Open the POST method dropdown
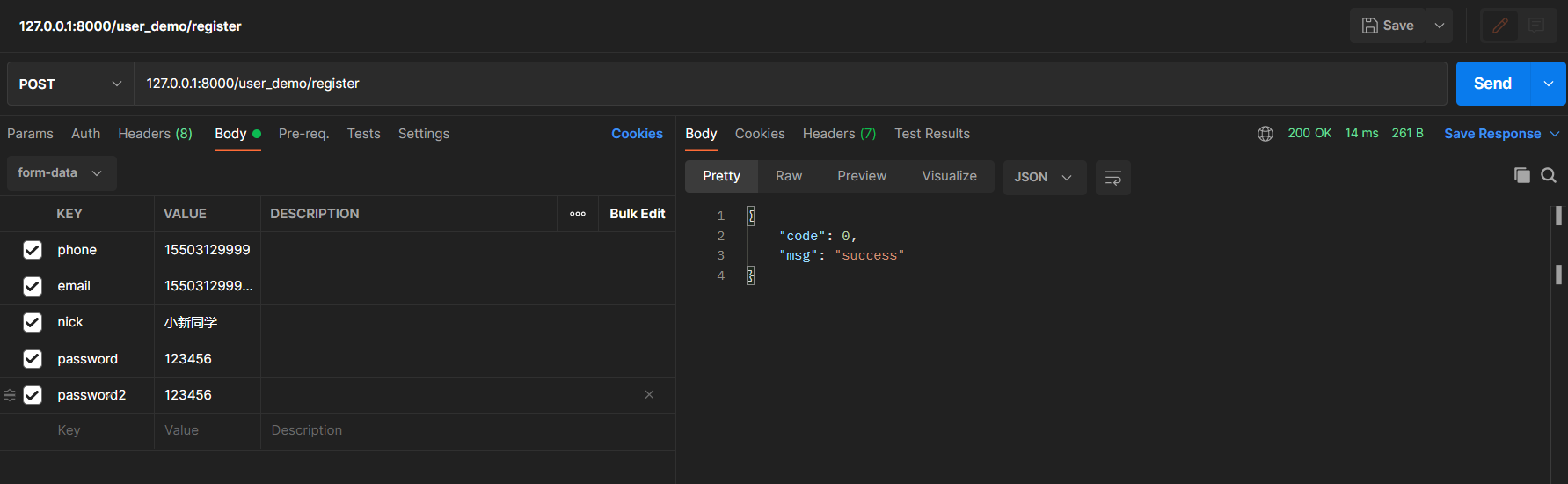Viewport: 1568px width, 484px height. (x=70, y=84)
